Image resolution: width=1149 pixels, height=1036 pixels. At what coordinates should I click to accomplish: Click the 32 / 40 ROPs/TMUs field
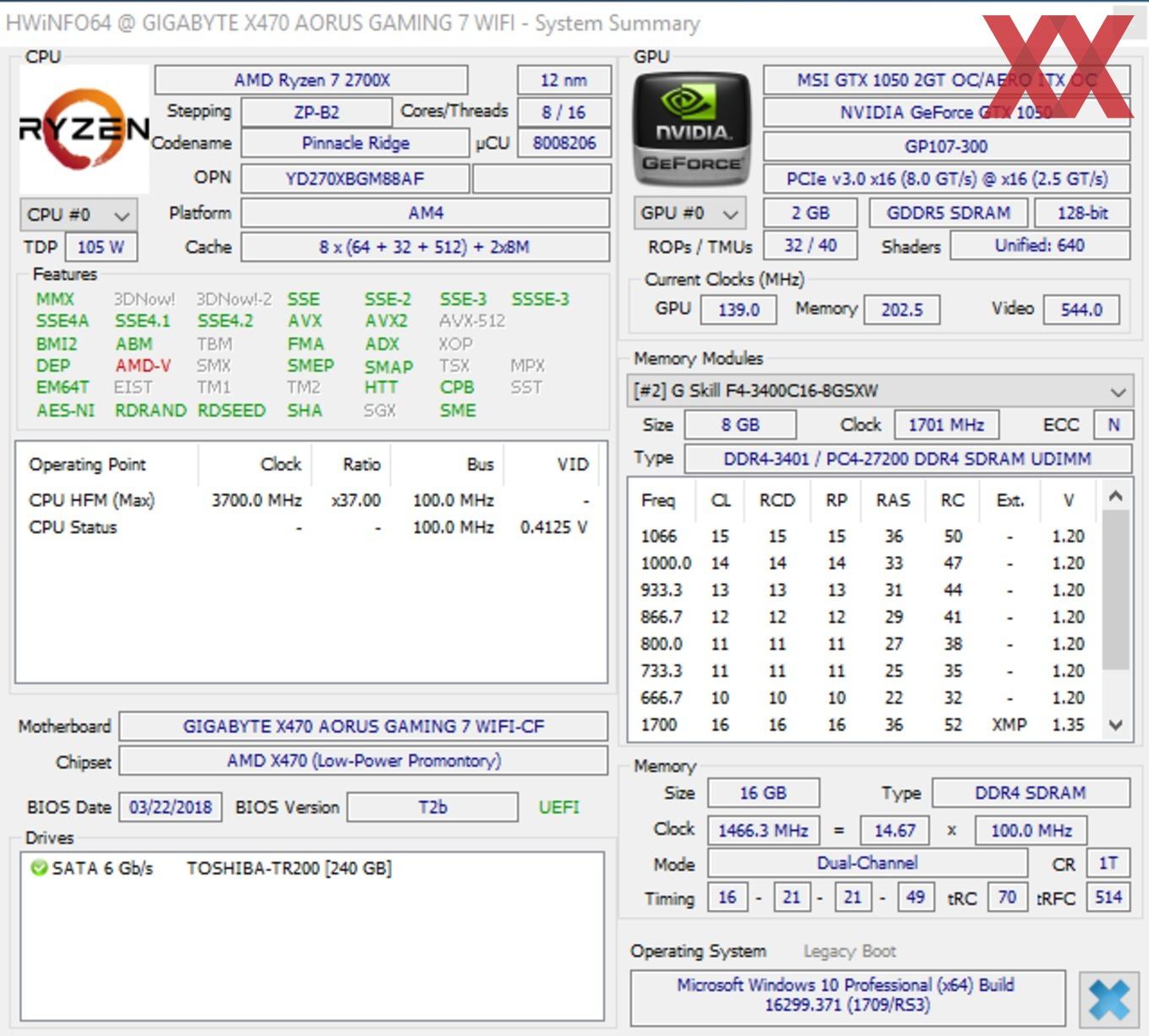coord(810,245)
